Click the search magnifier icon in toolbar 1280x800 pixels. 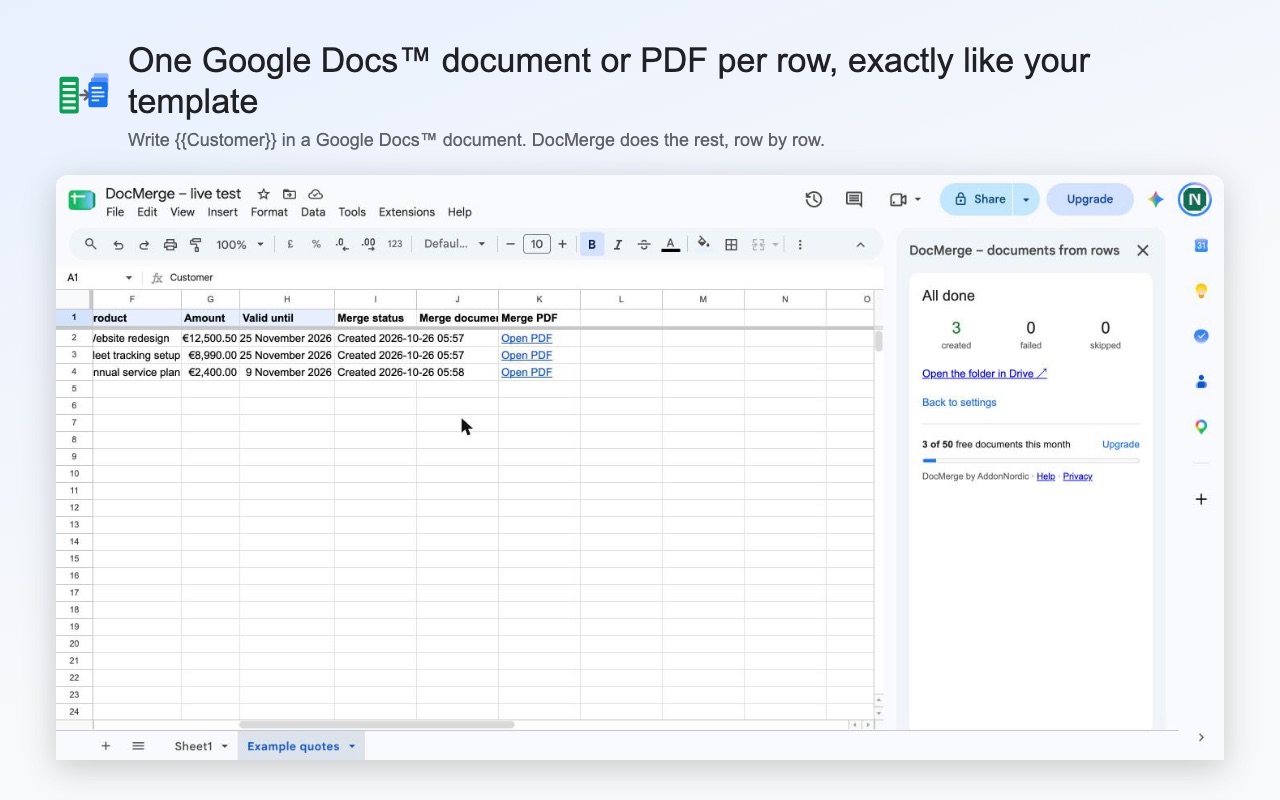click(91, 244)
